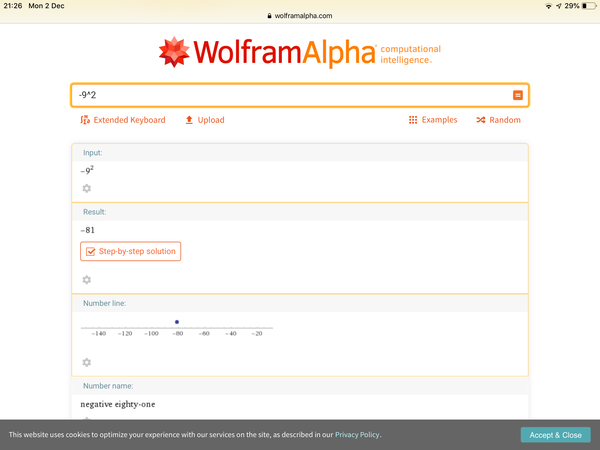Click the 'computational intelligence' tagline
The image size is (600, 450).
[410, 55]
